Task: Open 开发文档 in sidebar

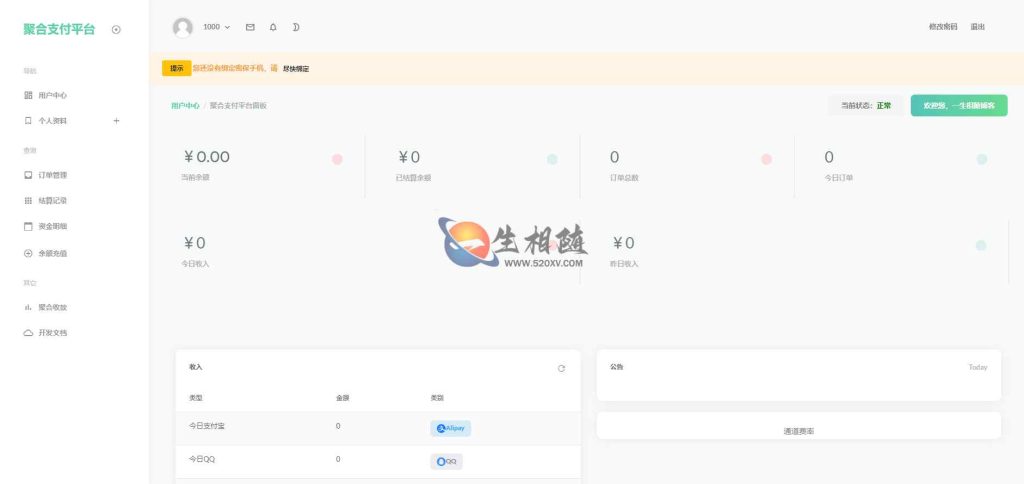Action: pyautogui.click(x=52, y=333)
